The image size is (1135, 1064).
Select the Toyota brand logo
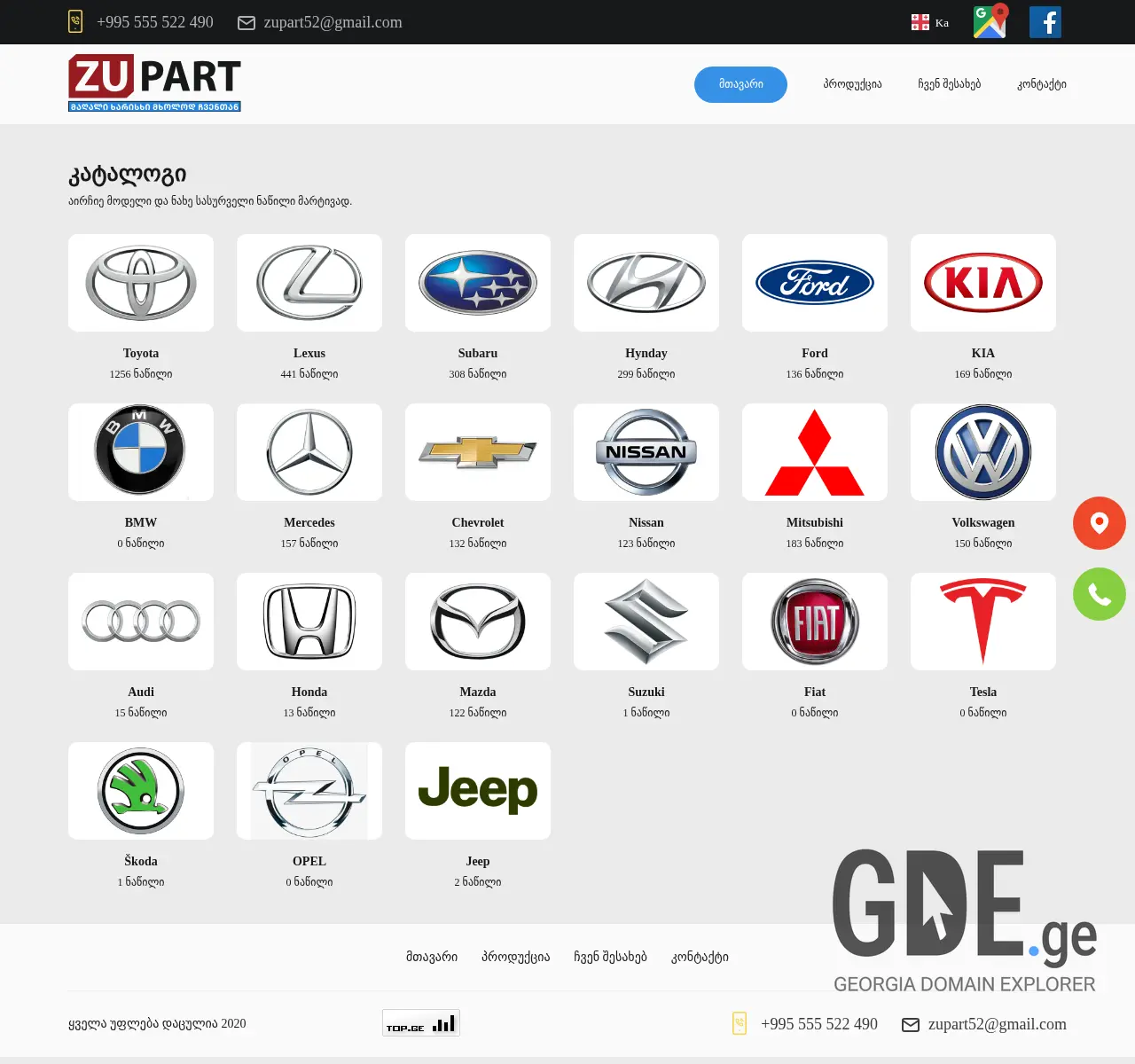click(x=140, y=283)
